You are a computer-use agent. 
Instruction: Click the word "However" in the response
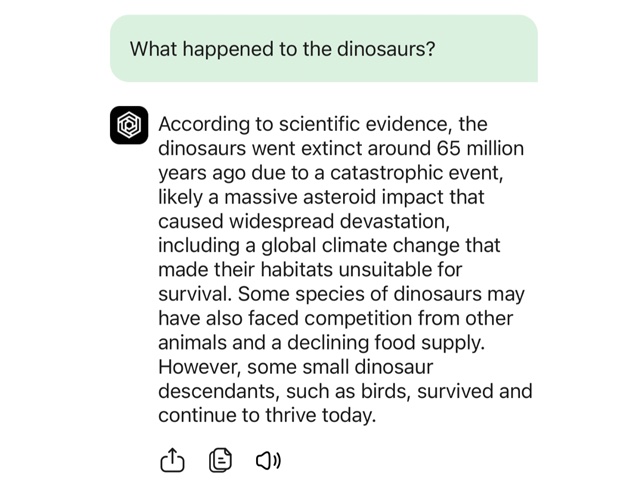click(x=200, y=366)
